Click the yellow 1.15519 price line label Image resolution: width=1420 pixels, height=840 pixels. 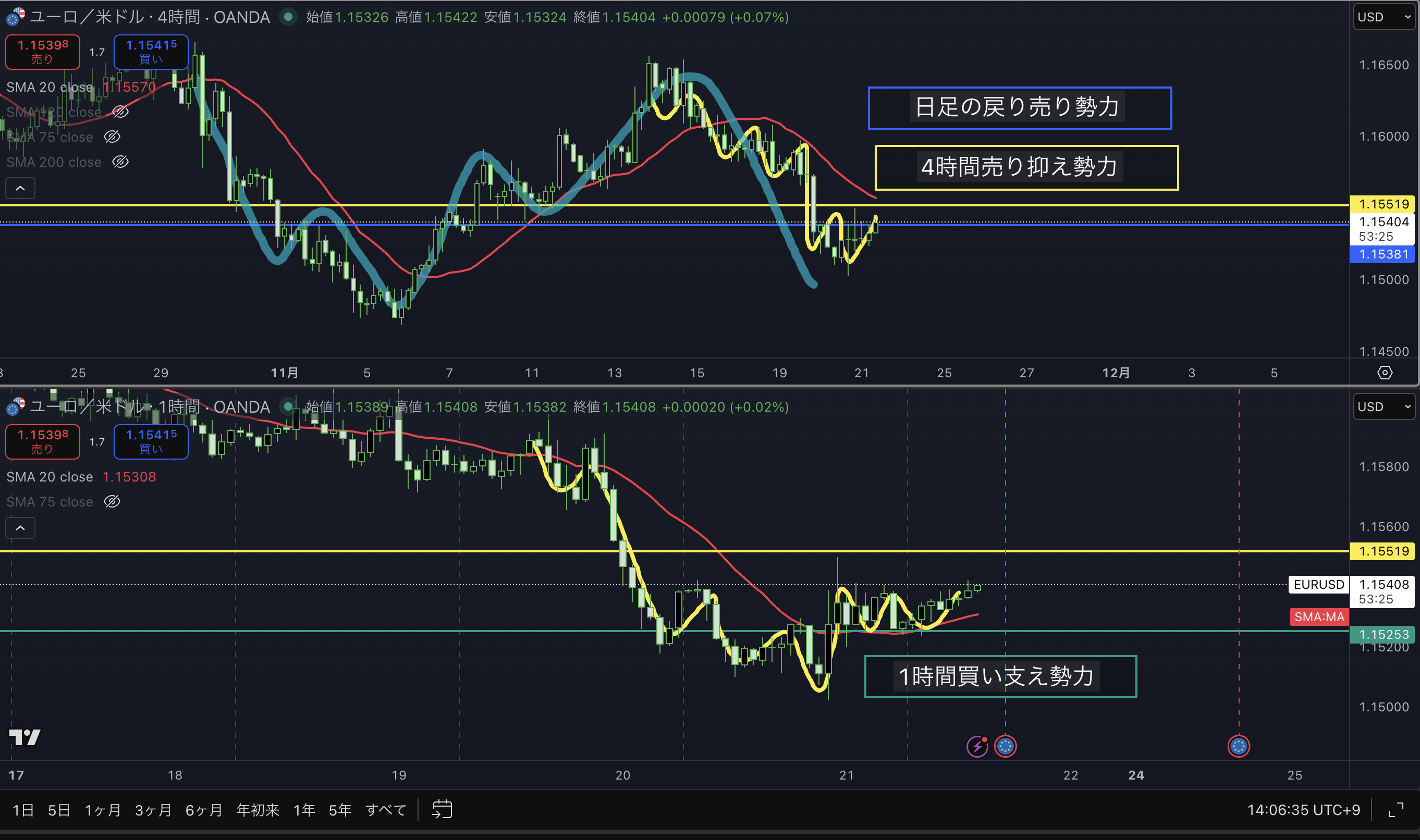point(1382,204)
